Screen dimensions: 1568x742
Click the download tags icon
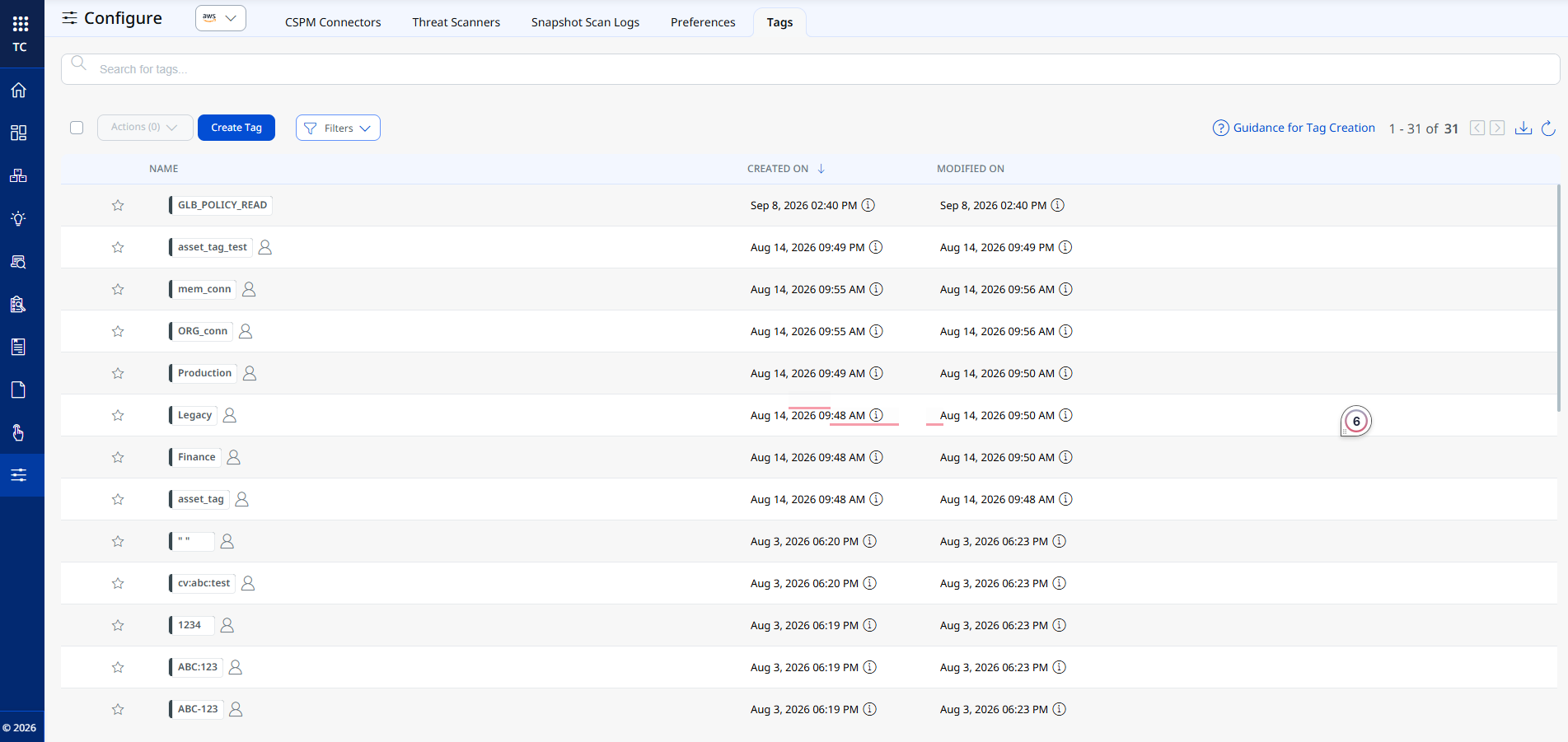(x=1524, y=128)
